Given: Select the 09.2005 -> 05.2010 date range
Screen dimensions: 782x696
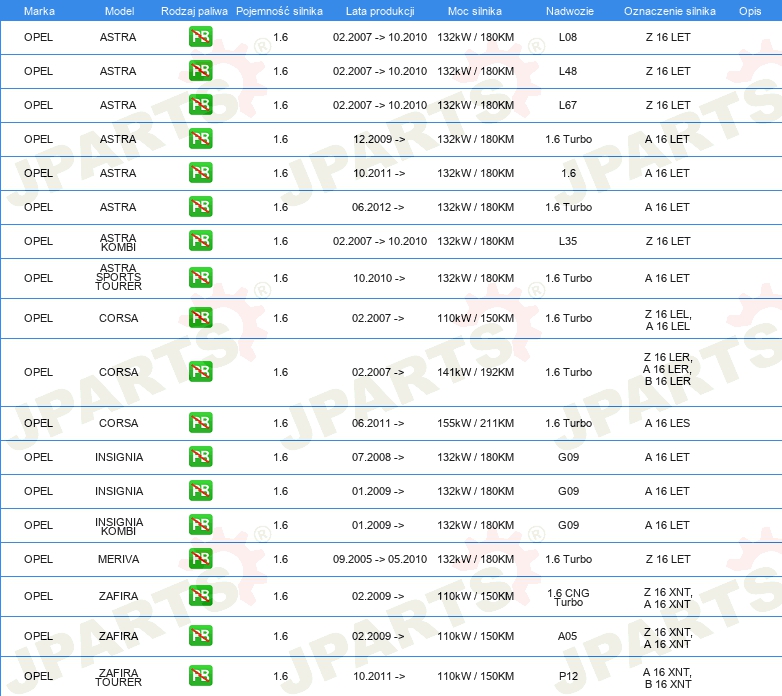Looking at the screenshot, I should (x=380, y=559).
